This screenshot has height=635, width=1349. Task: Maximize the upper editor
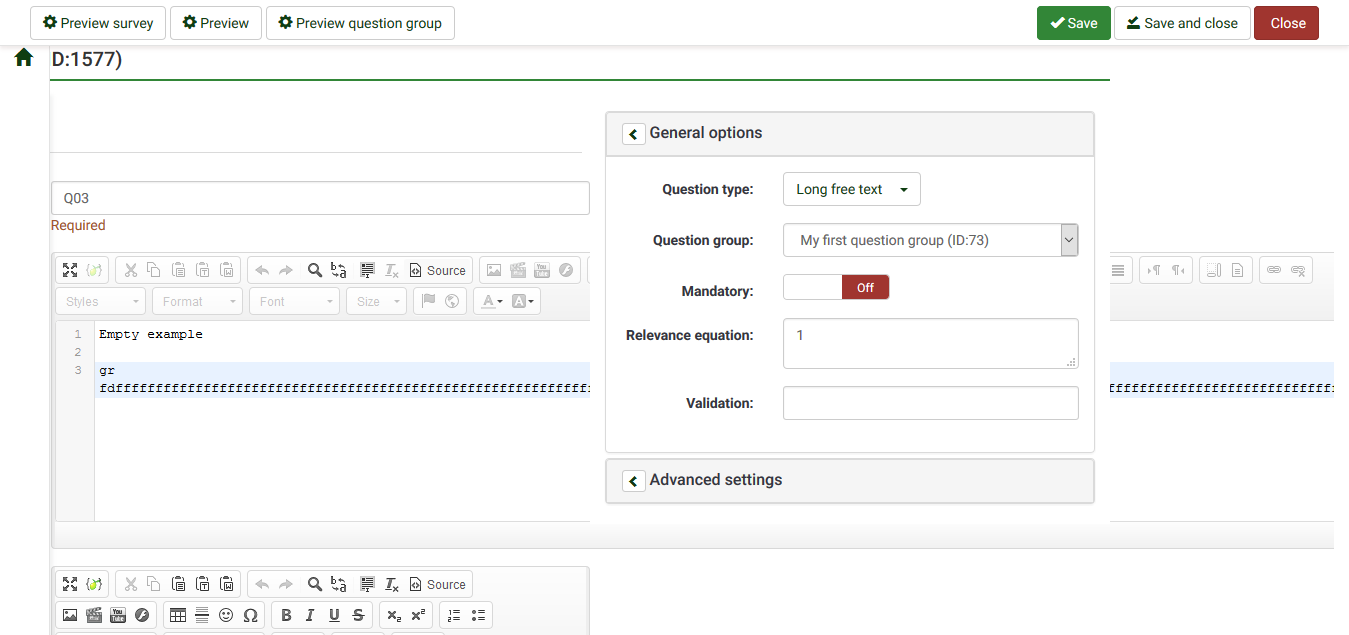(70, 270)
